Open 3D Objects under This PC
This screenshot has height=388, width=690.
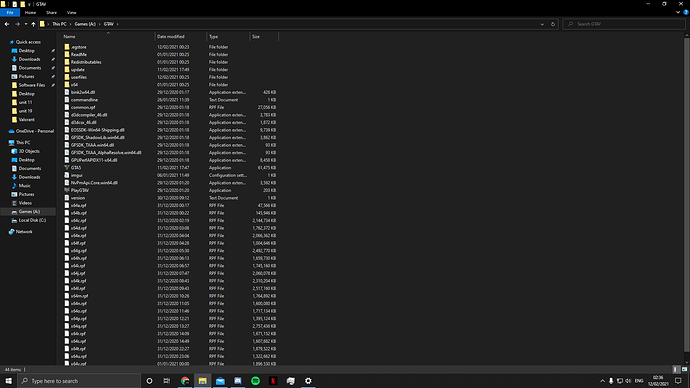(29, 151)
